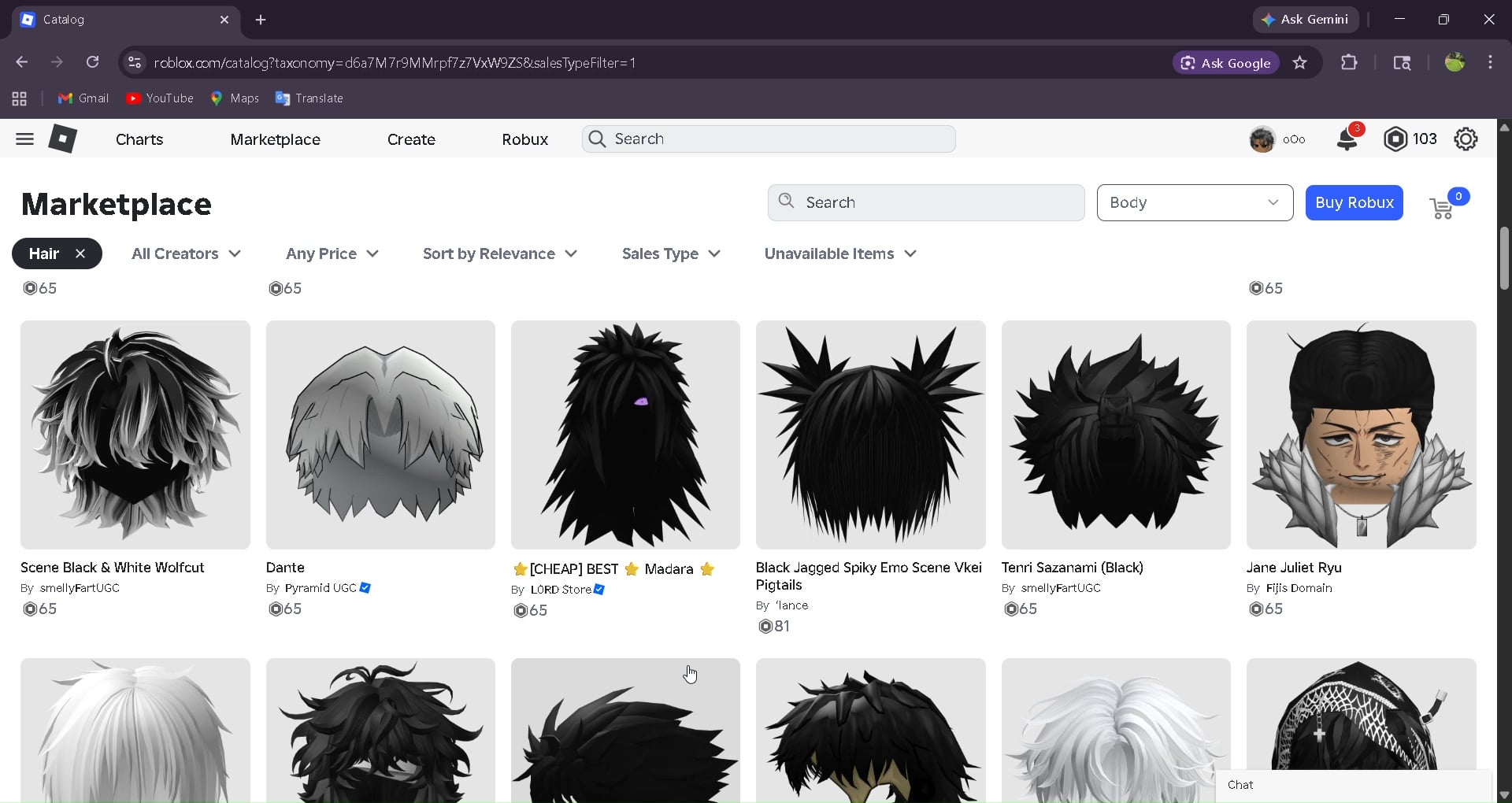
Task: Open the hamburger navigation menu
Action: coord(24,139)
